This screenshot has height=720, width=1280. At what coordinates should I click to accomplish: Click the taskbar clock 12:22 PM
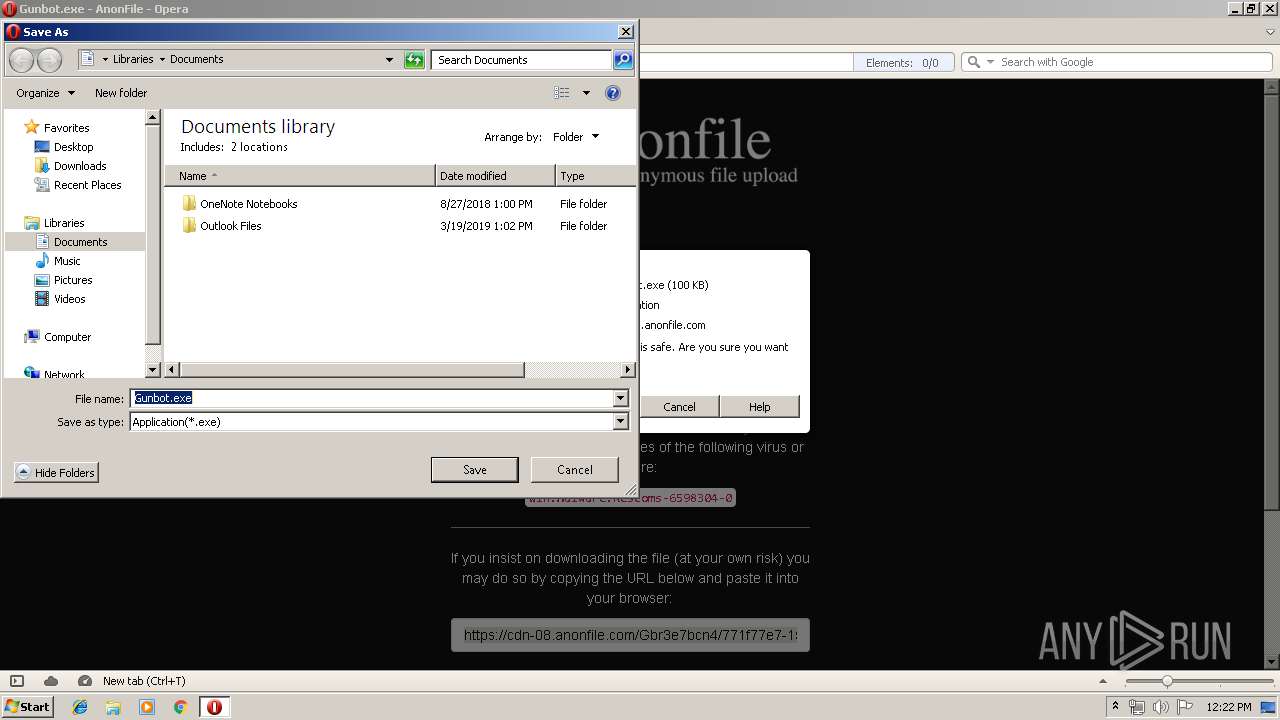(x=1229, y=707)
